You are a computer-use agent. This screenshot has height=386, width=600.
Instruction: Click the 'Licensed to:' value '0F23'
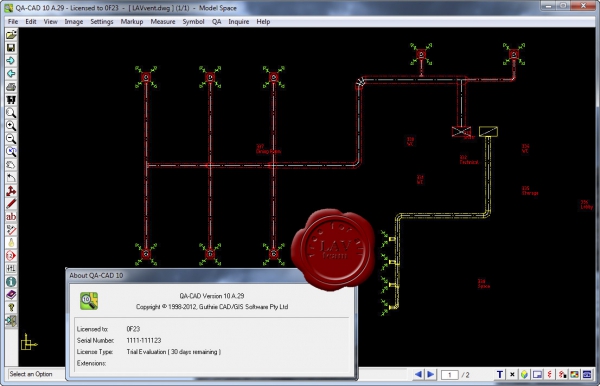[133, 329]
